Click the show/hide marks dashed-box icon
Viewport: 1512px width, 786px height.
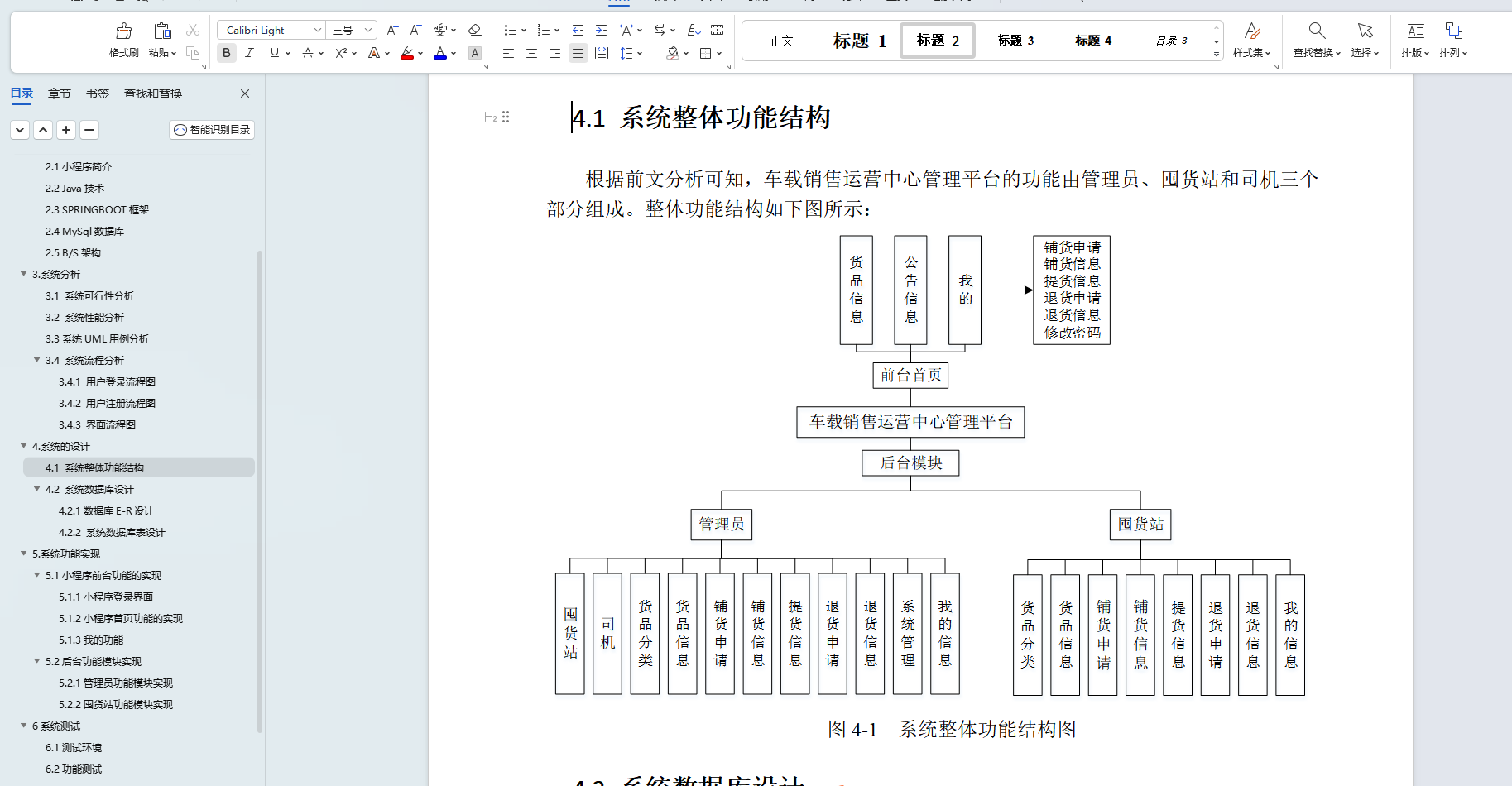point(718,30)
